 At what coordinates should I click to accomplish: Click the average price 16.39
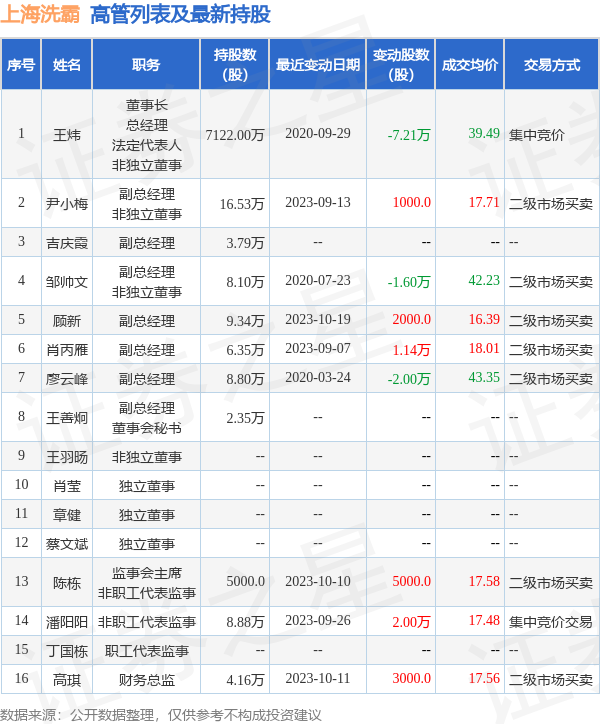484,319
